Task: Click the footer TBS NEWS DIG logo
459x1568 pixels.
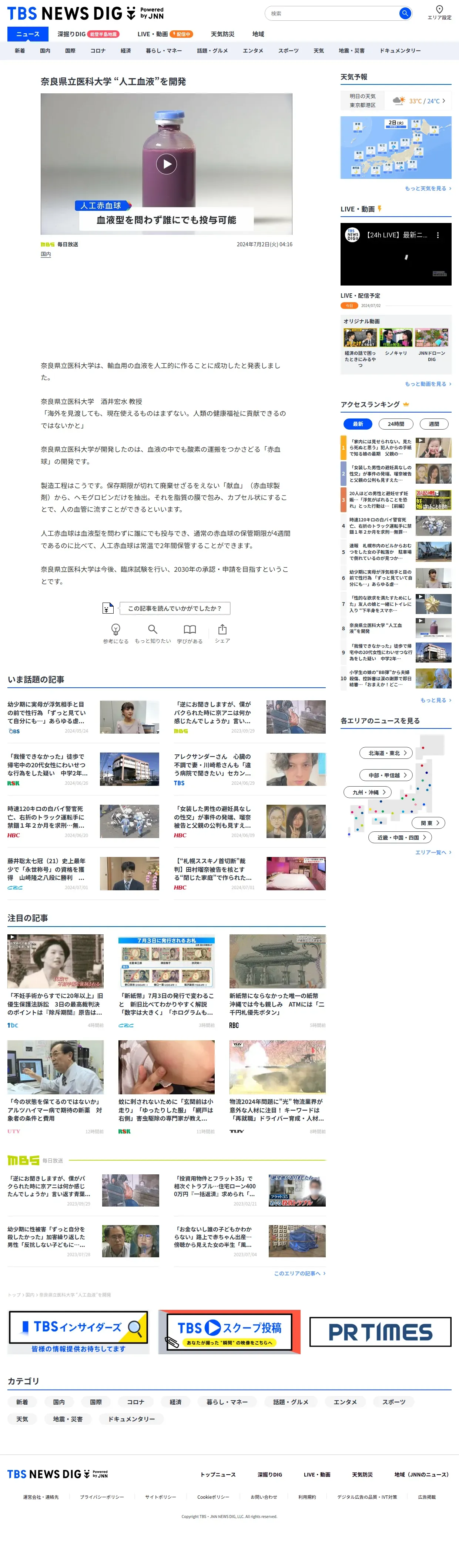Action: click(x=58, y=1474)
